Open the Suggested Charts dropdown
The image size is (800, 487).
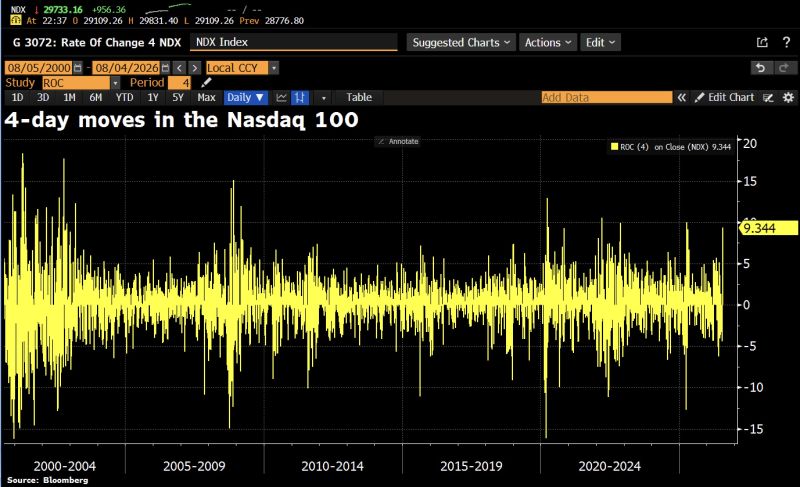(461, 42)
